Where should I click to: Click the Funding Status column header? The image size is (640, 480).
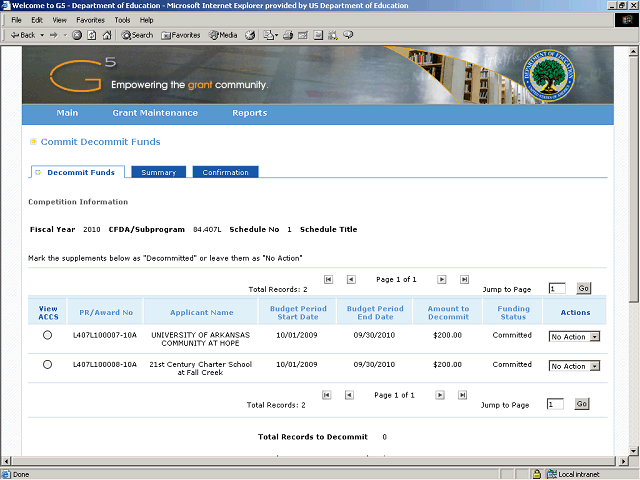(x=513, y=313)
